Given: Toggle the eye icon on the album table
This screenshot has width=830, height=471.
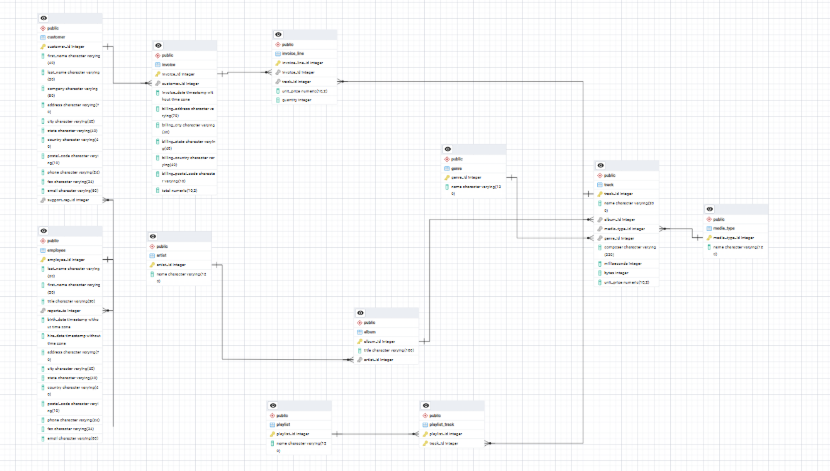Looking at the screenshot, I should (360, 313).
